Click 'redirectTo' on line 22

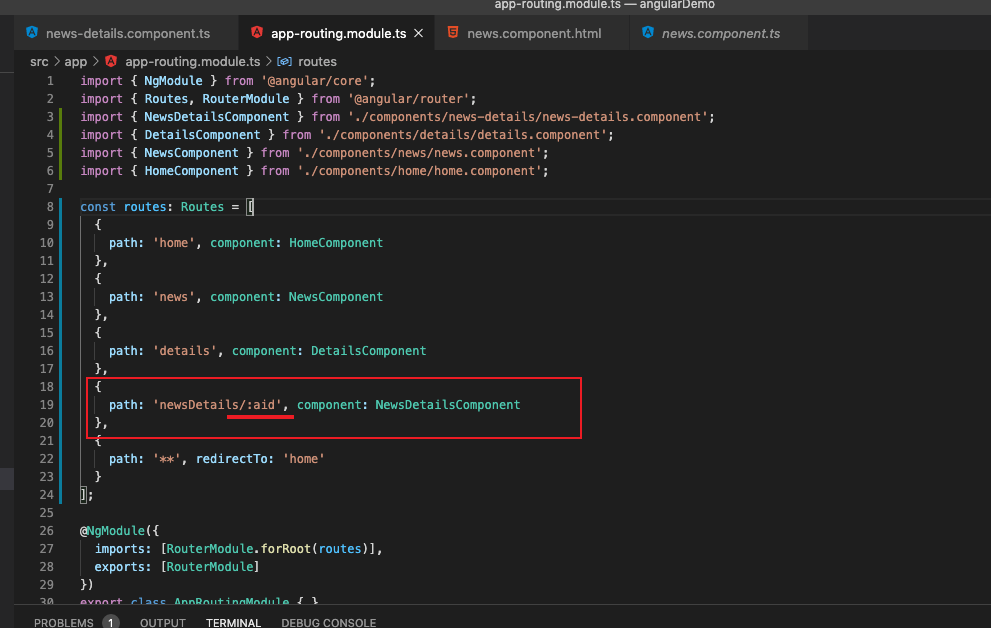[231, 459]
